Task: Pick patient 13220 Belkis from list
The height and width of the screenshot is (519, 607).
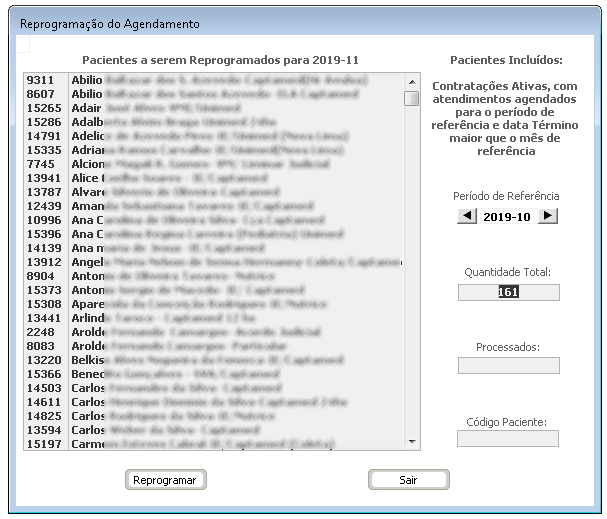Action: [x=200, y=359]
